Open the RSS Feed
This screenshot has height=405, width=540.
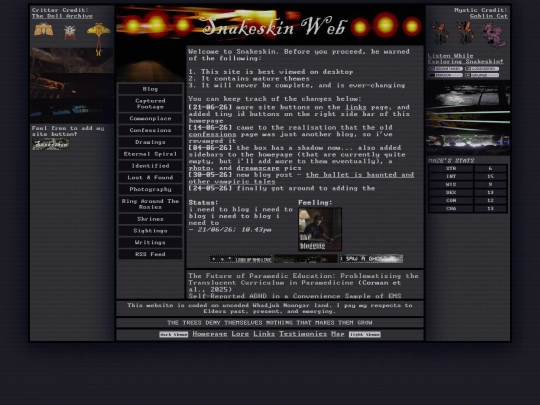point(150,254)
